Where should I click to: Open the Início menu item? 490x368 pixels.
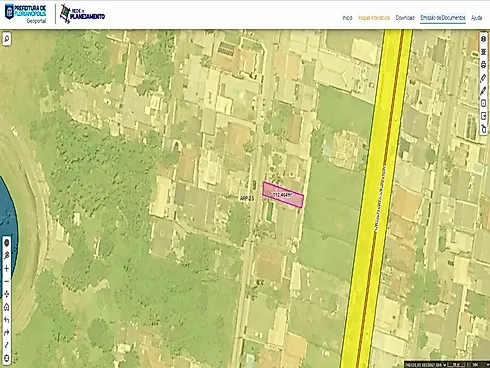click(x=347, y=18)
